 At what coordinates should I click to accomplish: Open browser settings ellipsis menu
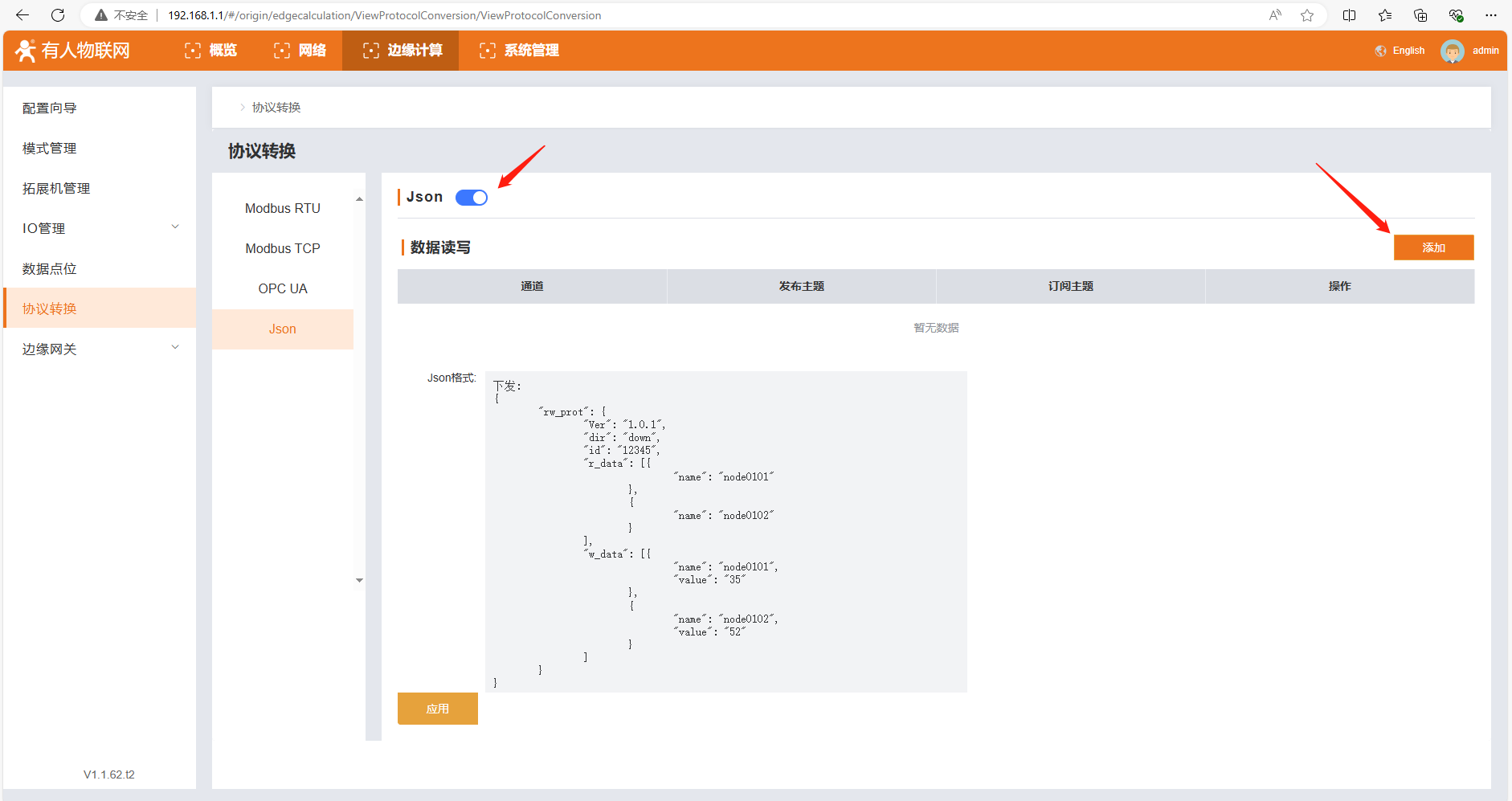click(x=1491, y=15)
